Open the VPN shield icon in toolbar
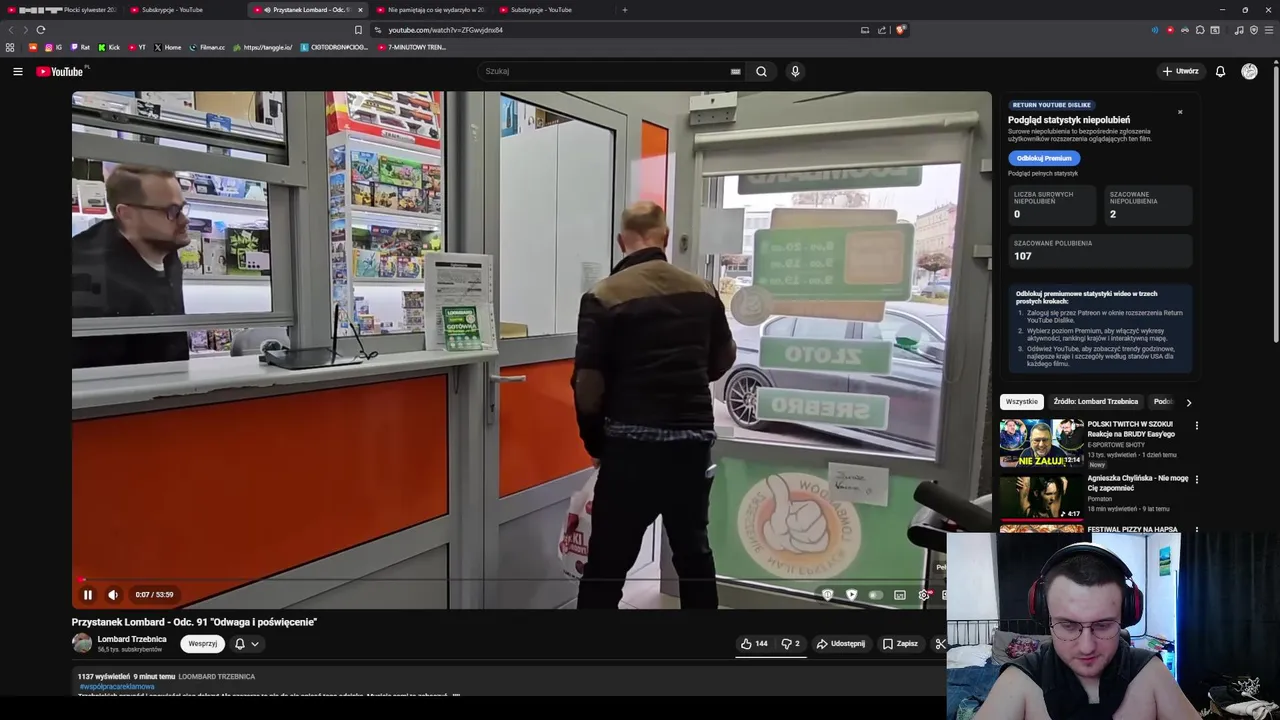 click(1254, 30)
